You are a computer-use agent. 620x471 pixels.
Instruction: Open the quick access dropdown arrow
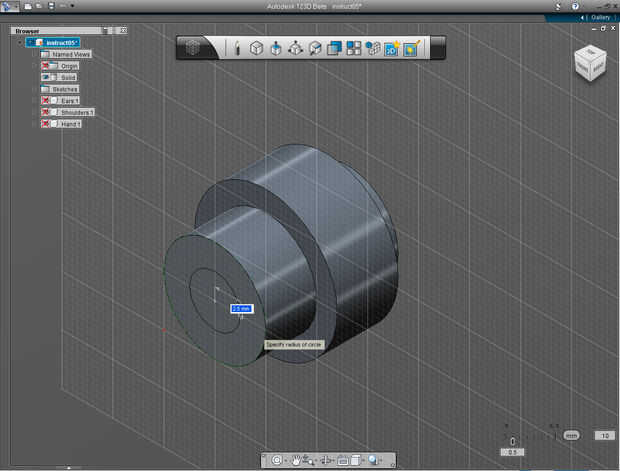pos(72,6)
